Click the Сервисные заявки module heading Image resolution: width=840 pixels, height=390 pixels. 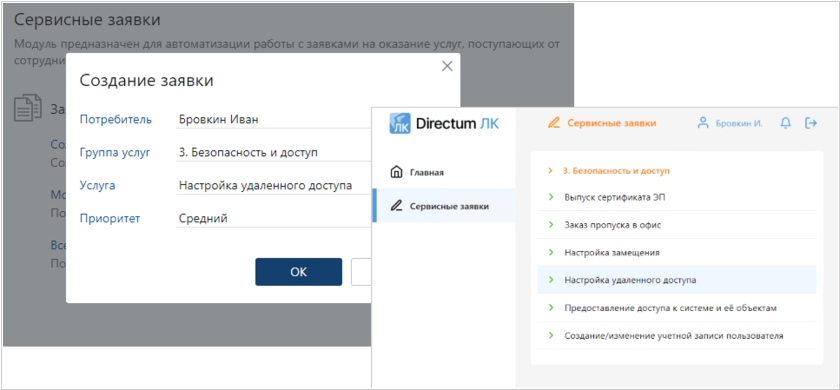[x=87, y=20]
